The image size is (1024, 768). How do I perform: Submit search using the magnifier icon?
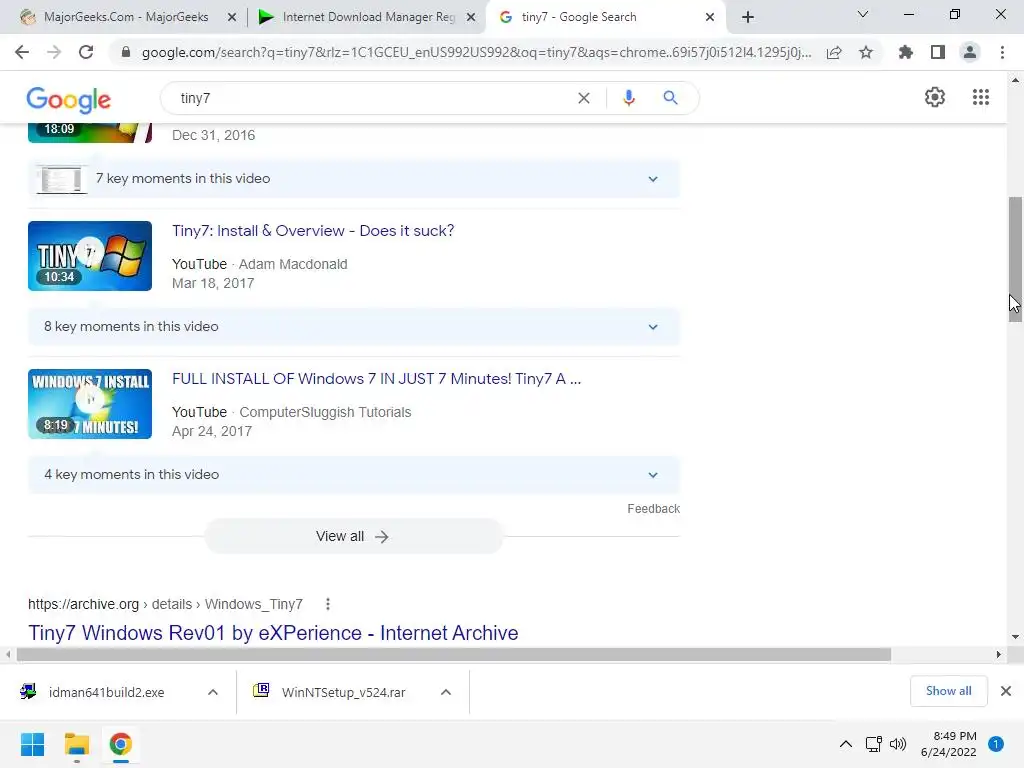[670, 98]
